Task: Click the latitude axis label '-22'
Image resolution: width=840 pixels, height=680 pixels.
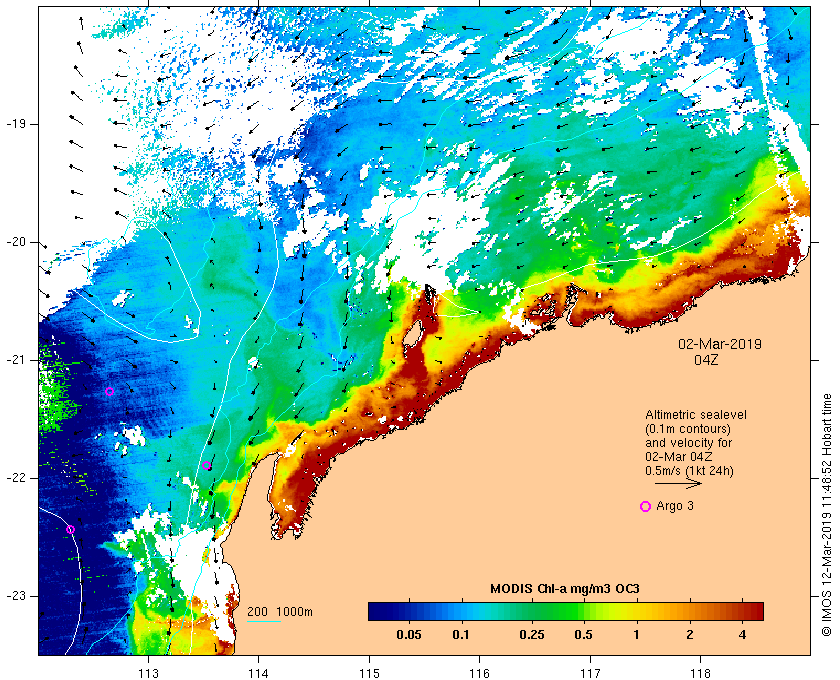Action: tap(15, 478)
